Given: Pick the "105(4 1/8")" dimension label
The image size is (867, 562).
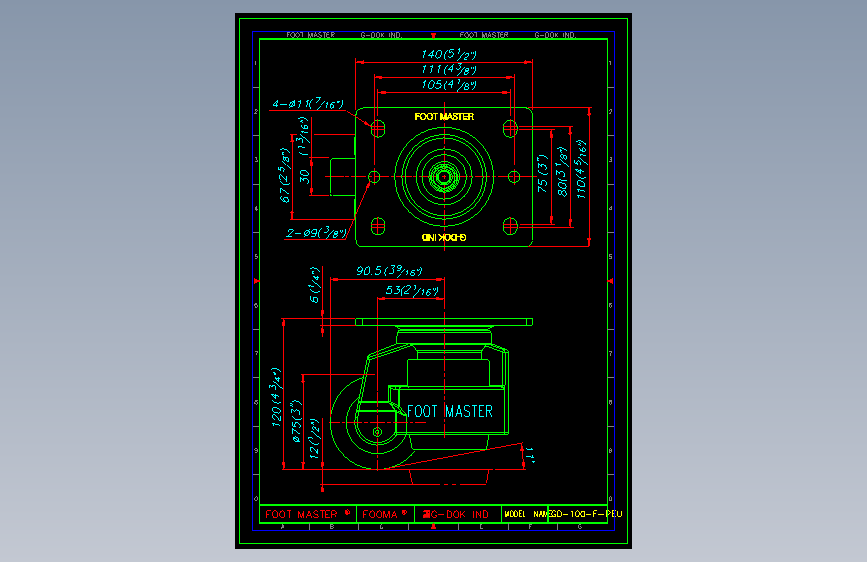Looking at the screenshot, I should pyautogui.click(x=448, y=85).
